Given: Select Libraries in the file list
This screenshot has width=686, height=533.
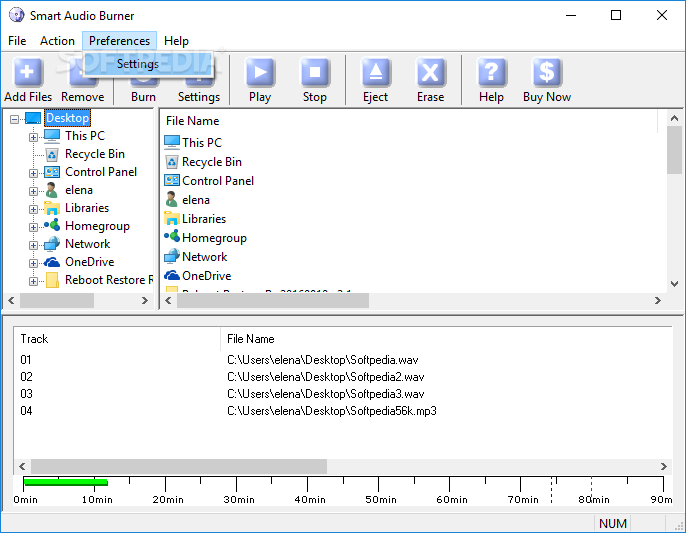Looking at the screenshot, I should pyautogui.click(x=195, y=218).
